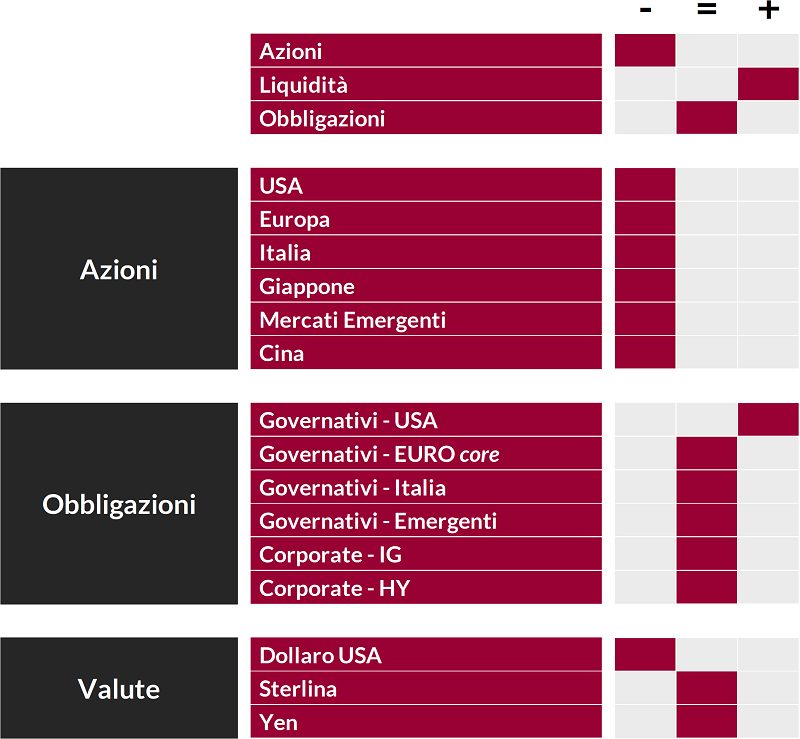
Task: Click the filled minus cell for USA equities
Action: [x=645, y=185]
